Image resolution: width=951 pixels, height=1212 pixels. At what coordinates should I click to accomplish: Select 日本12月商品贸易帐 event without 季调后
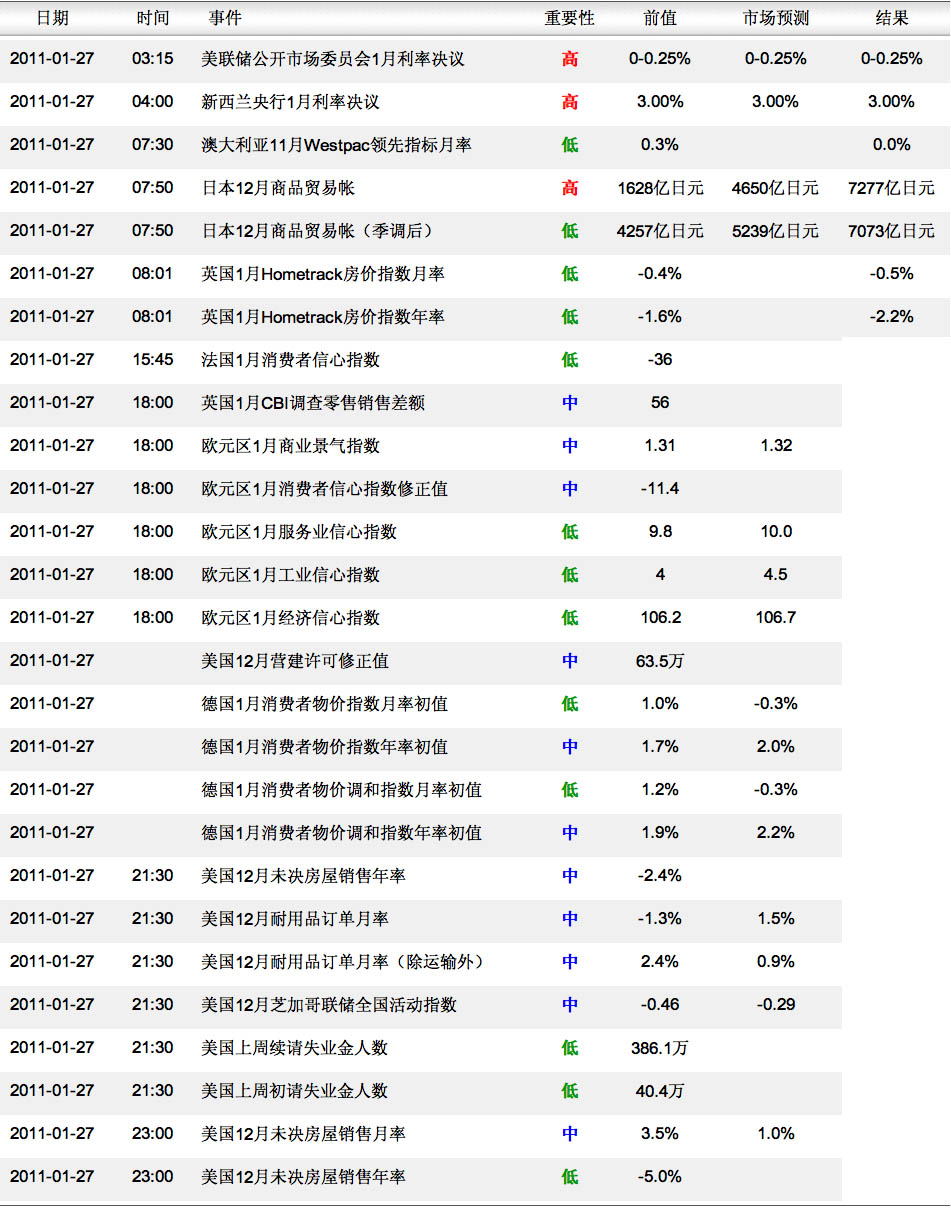pyautogui.click(x=278, y=188)
